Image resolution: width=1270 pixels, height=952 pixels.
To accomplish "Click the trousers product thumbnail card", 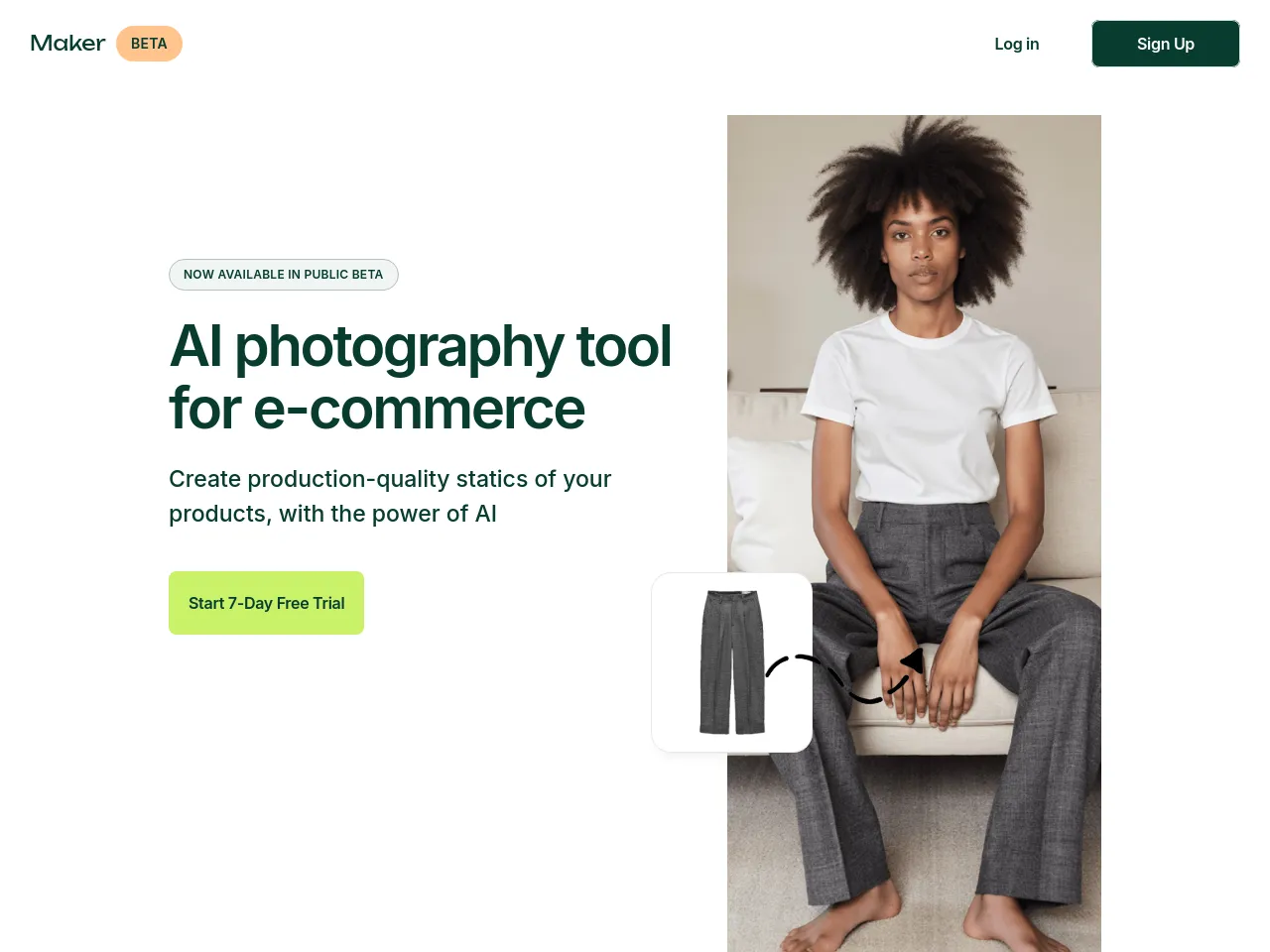I will point(732,662).
